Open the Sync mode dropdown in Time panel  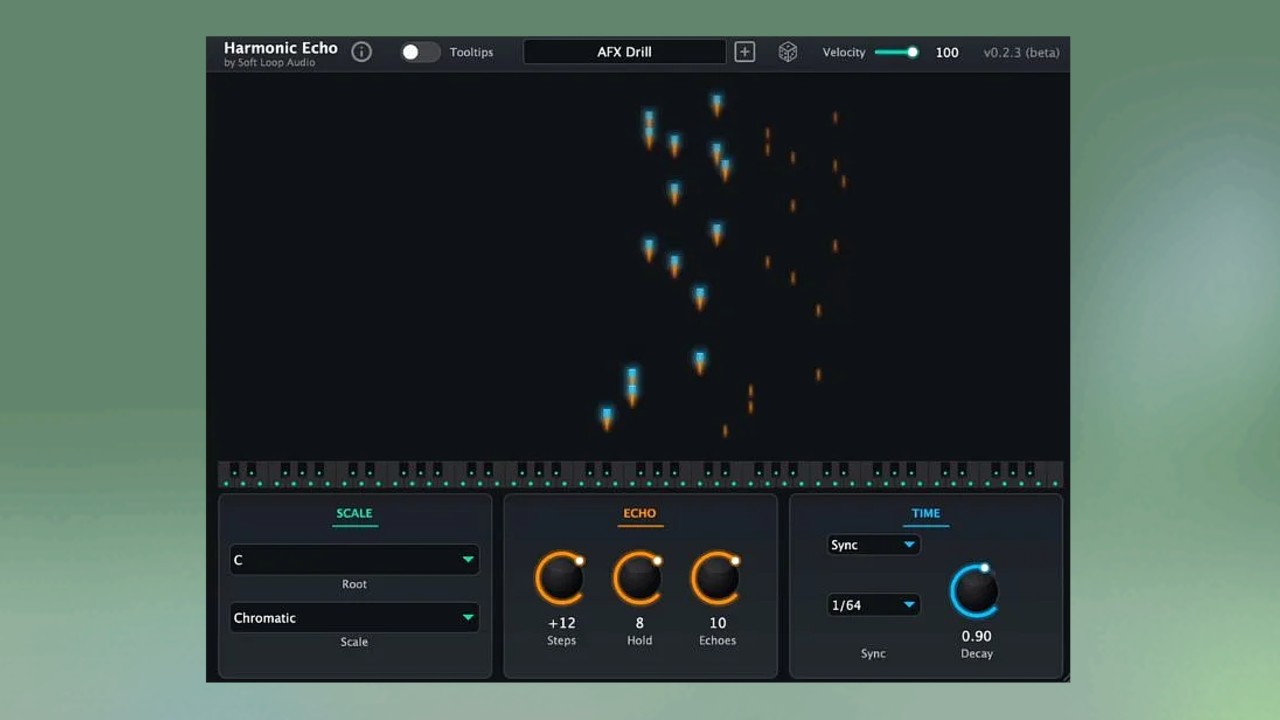pos(872,544)
